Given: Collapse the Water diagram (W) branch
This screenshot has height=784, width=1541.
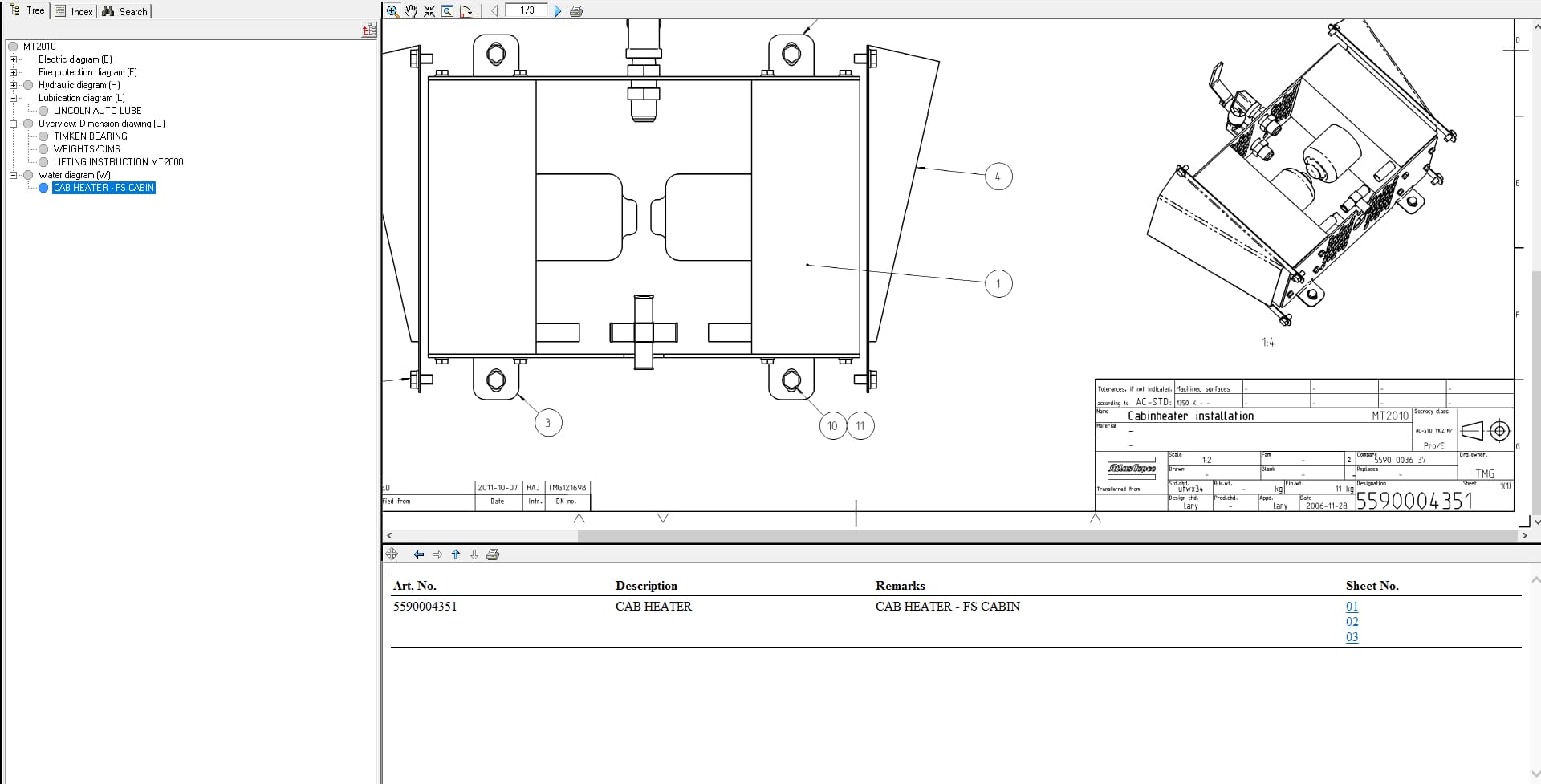Looking at the screenshot, I should [x=14, y=175].
